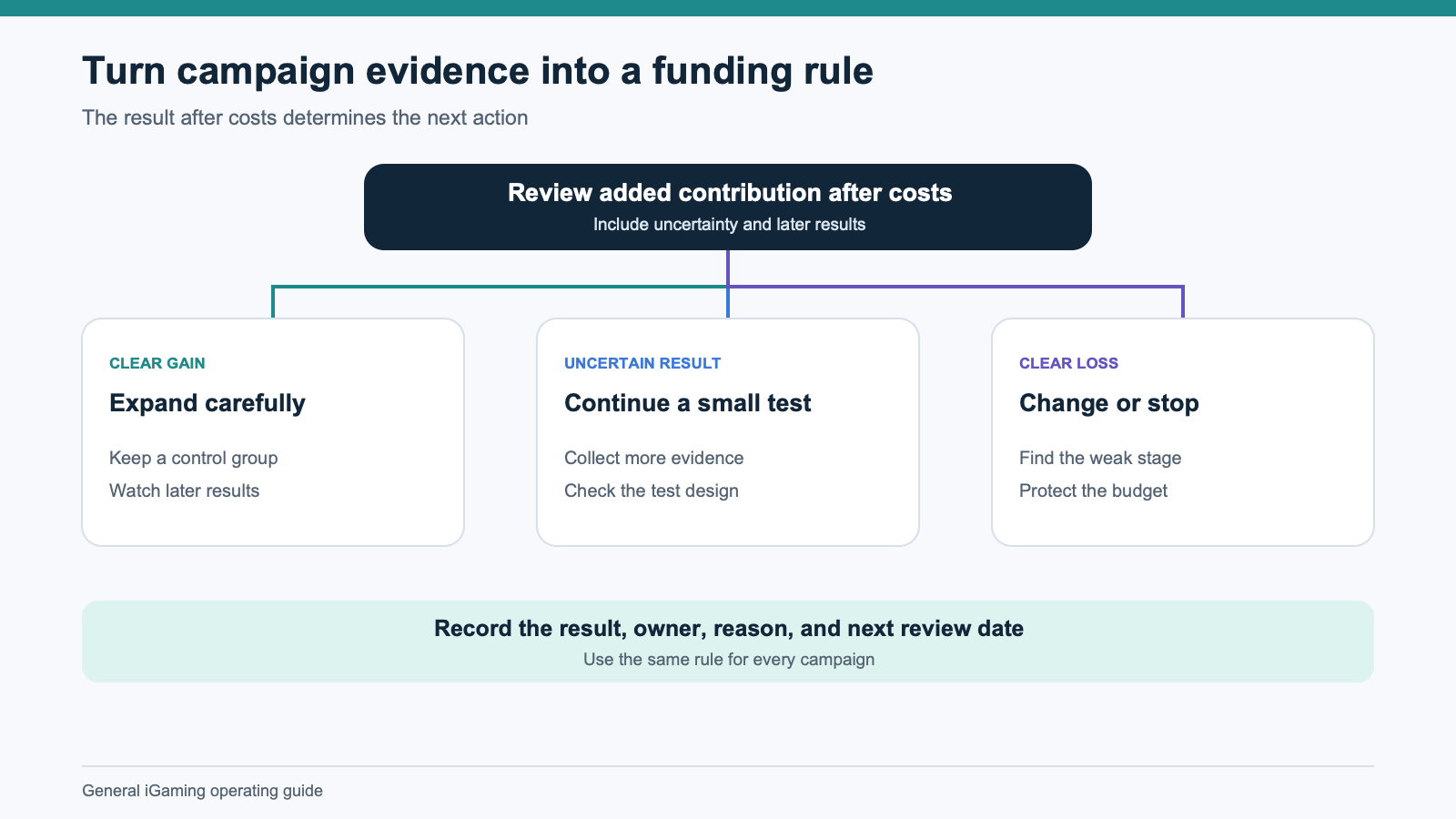Image resolution: width=1456 pixels, height=819 pixels.
Task: Select 'Use the same rule for every campaign'
Action: coord(729,660)
